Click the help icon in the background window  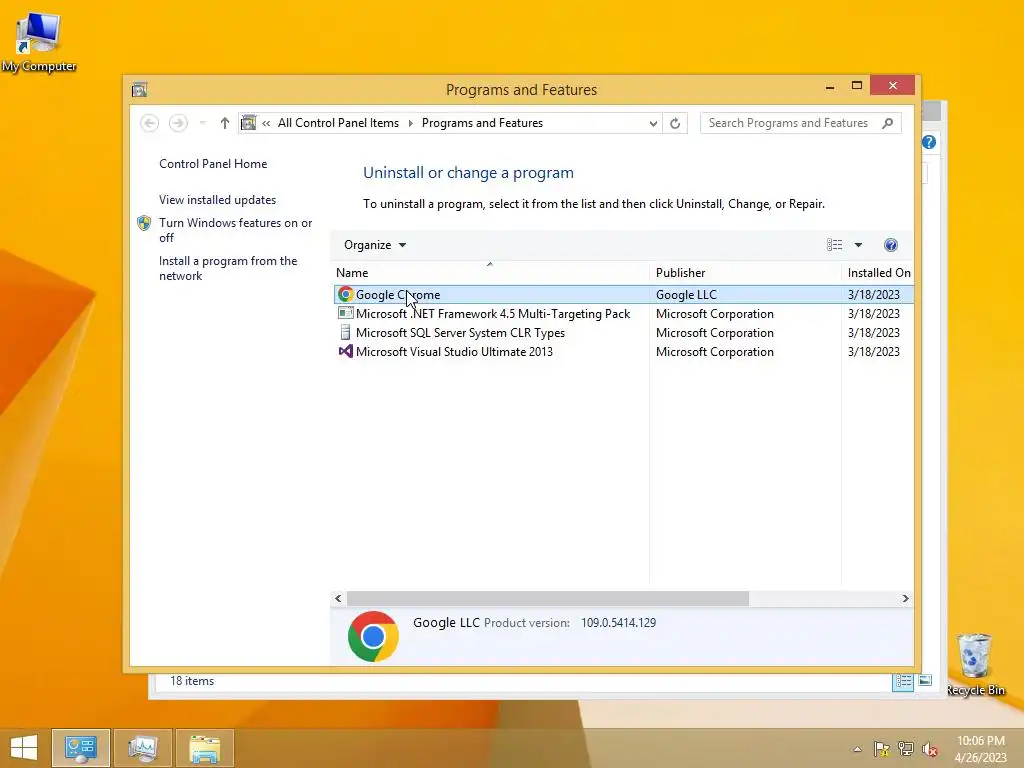pos(929,142)
